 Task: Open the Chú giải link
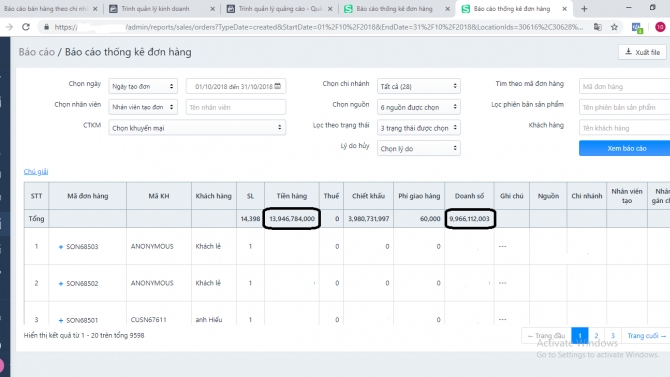coord(36,171)
